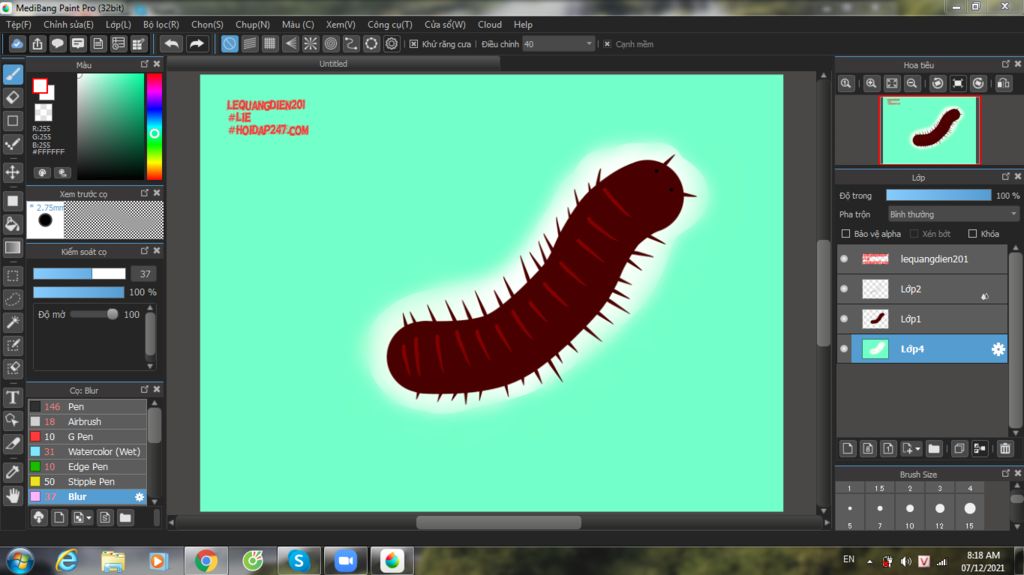Flip canvas view in navigator
The height and width of the screenshot is (575, 1024).
click(1003, 84)
